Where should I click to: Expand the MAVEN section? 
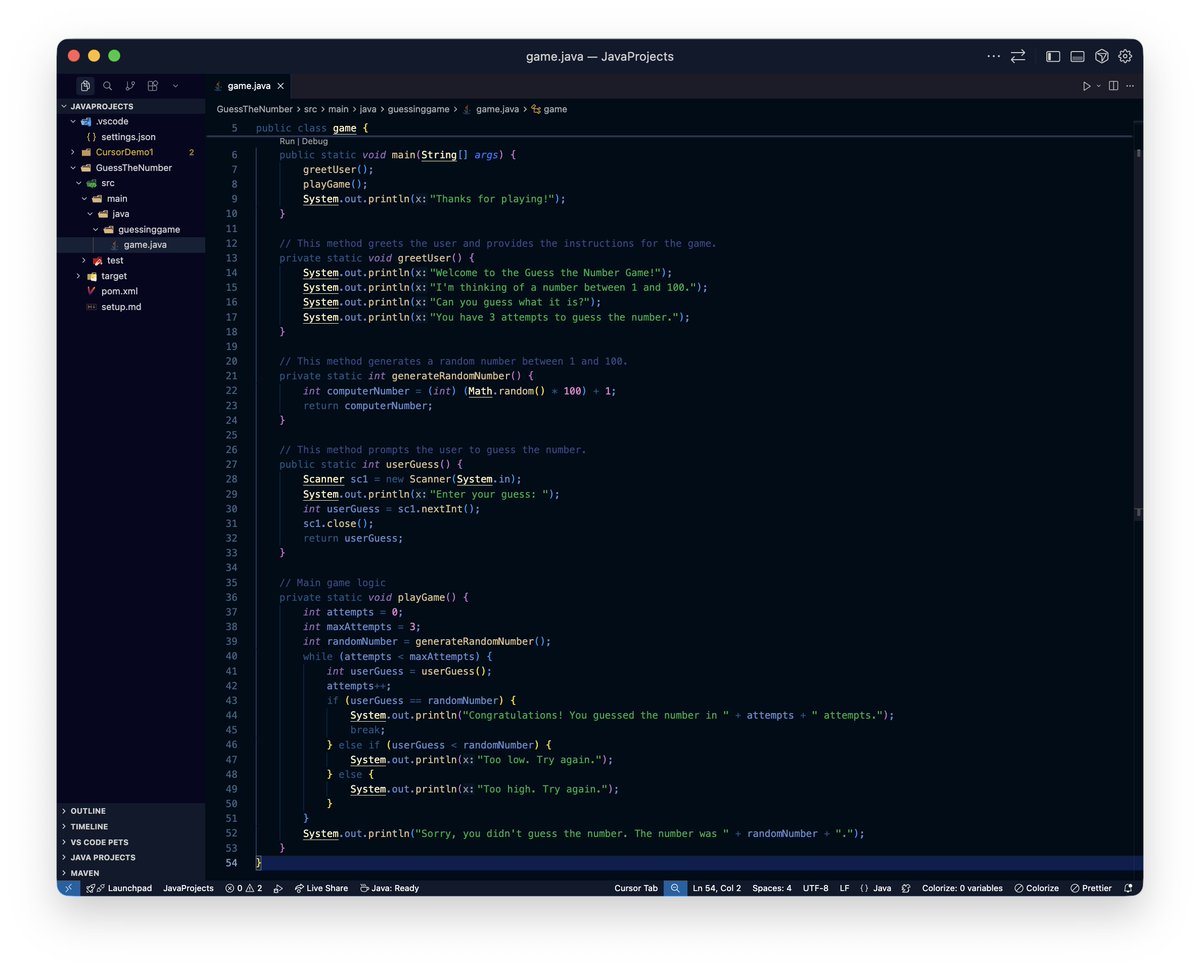pyautogui.click(x=131, y=873)
